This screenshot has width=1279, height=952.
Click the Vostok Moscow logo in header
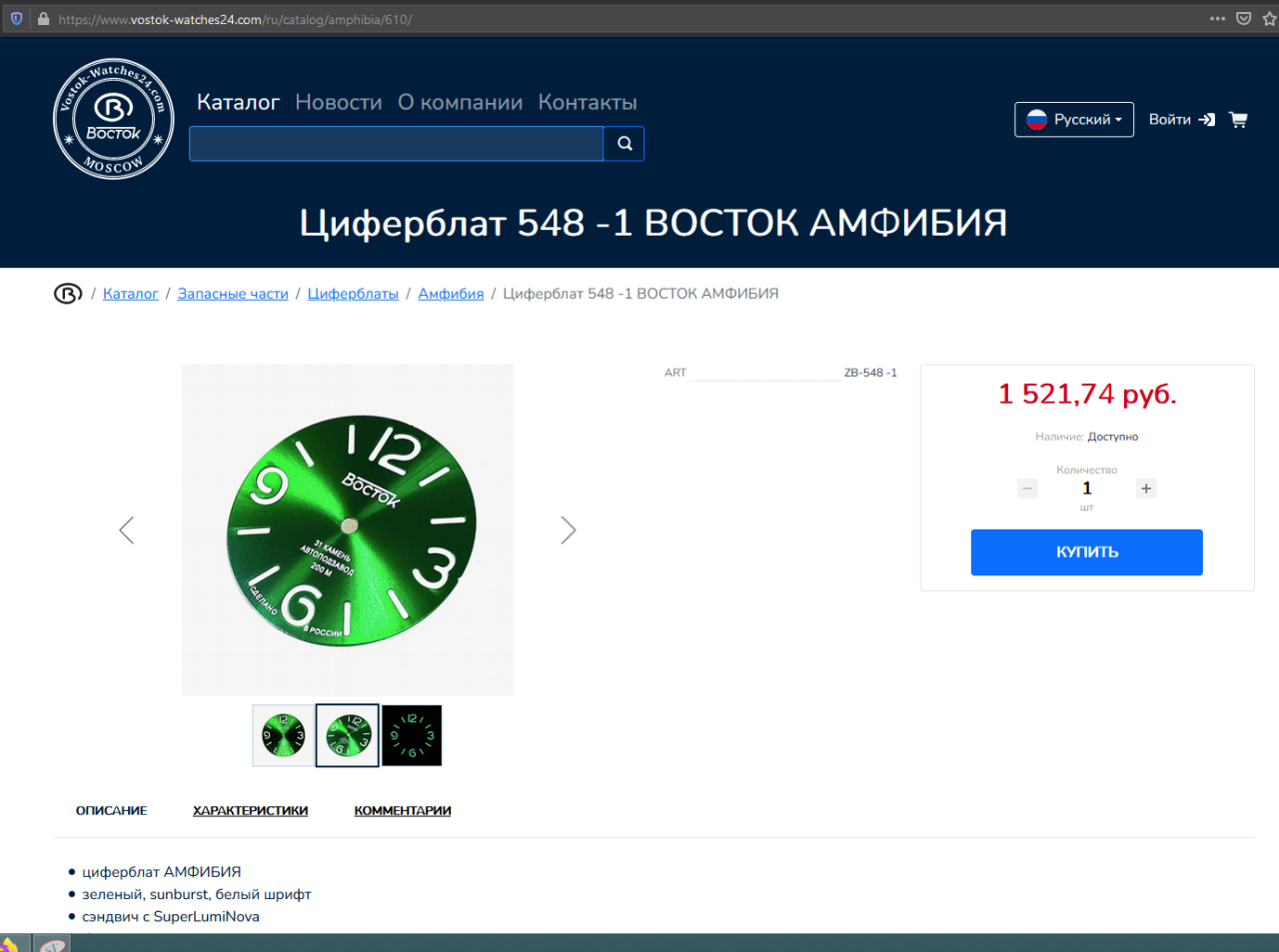(x=113, y=119)
